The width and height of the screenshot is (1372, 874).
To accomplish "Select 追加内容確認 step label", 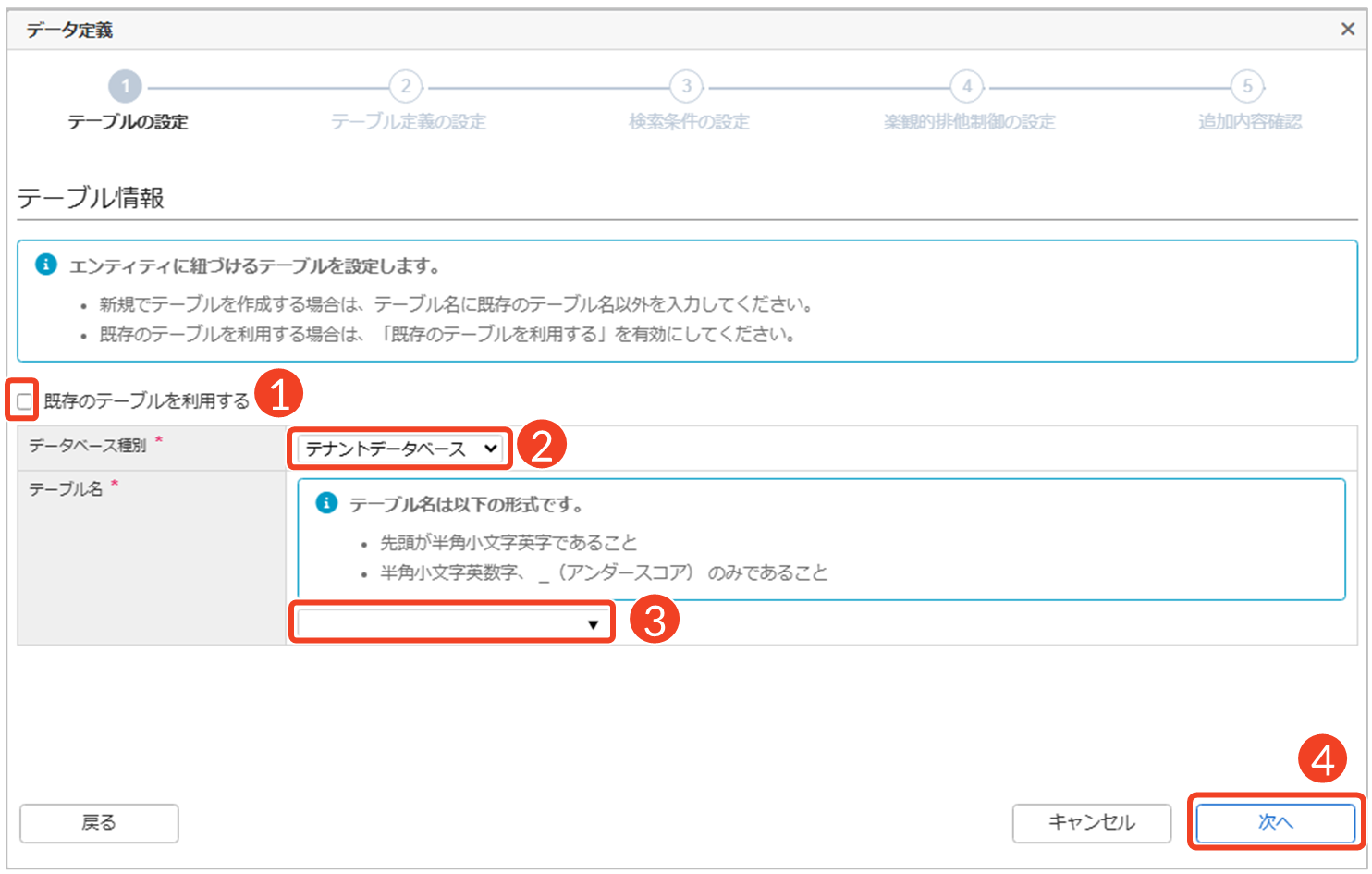I will tap(1249, 122).
